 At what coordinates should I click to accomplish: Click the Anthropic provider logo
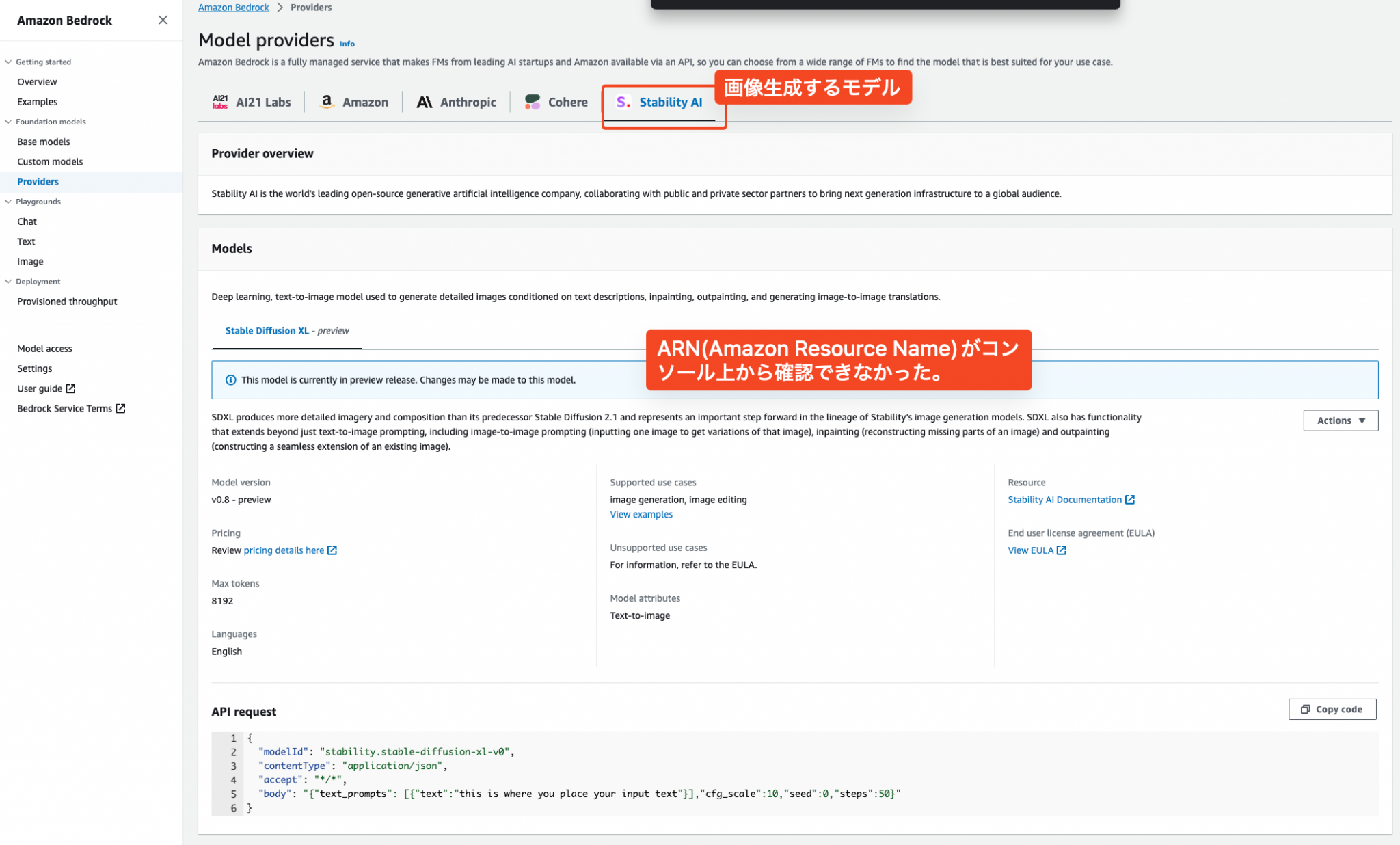click(425, 101)
